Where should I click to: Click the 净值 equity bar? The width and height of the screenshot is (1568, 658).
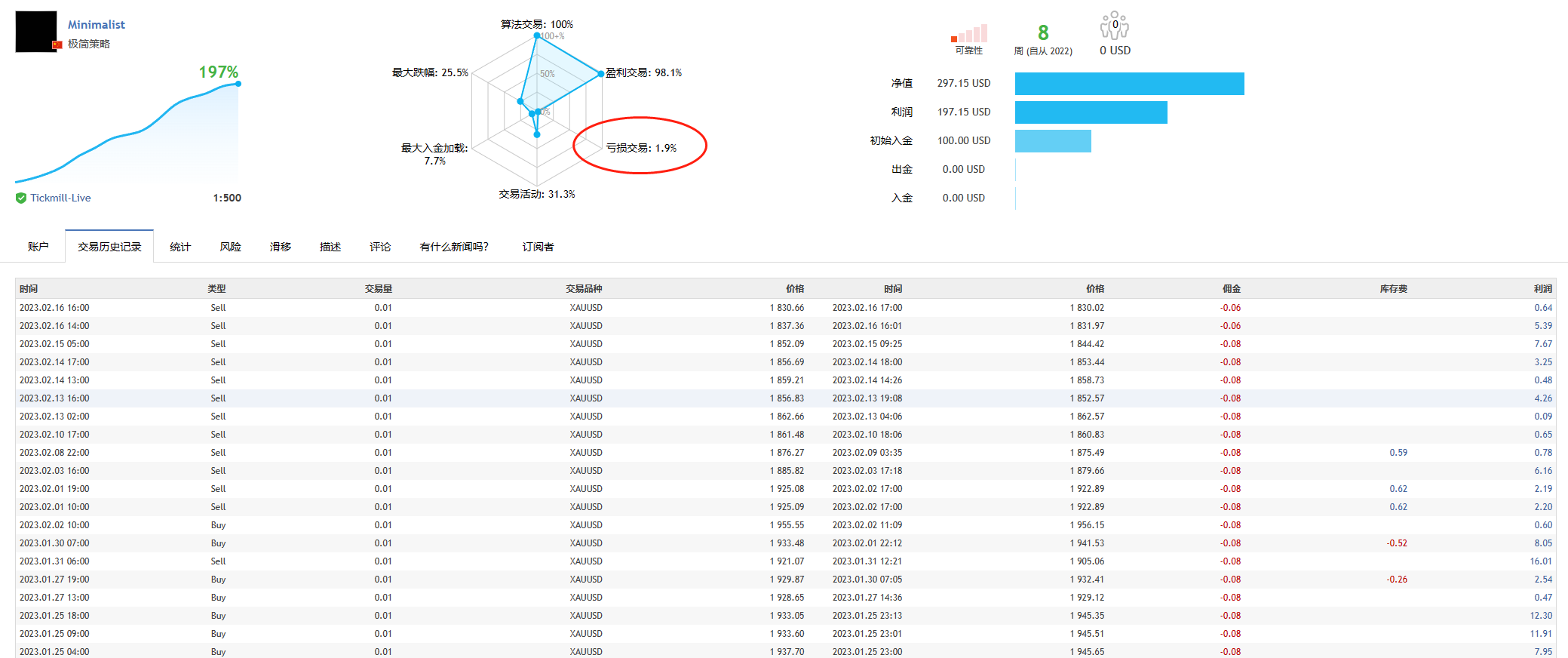pyautogui.click(x=1130, y=84)
